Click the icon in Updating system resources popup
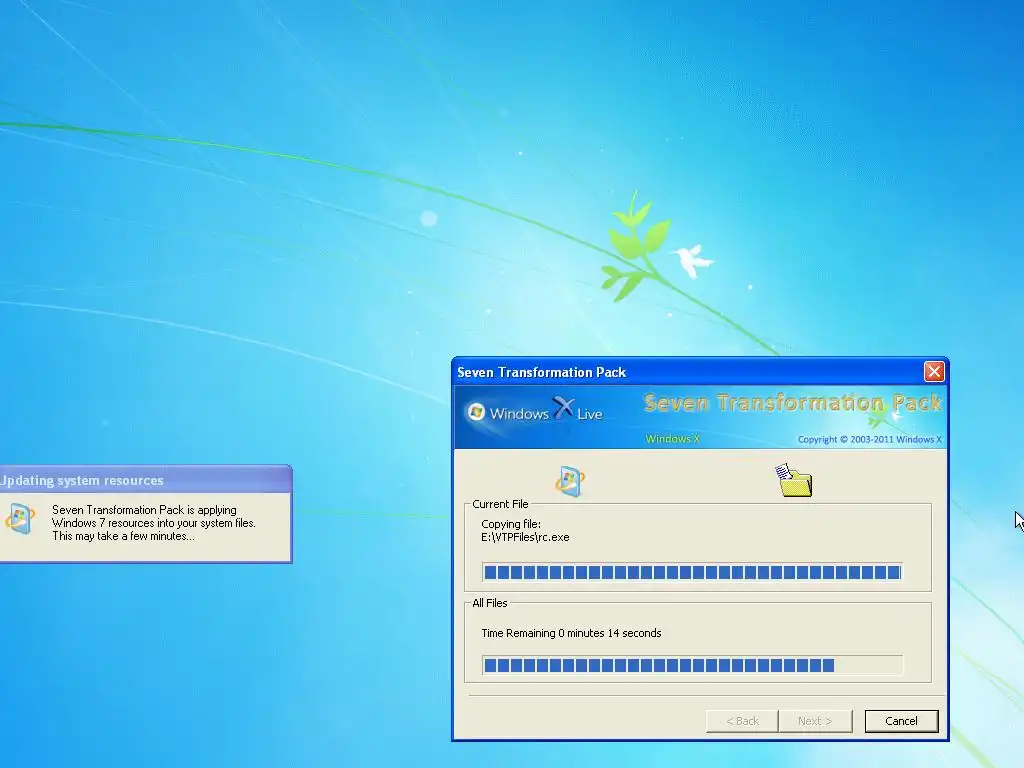 [20, 519]
